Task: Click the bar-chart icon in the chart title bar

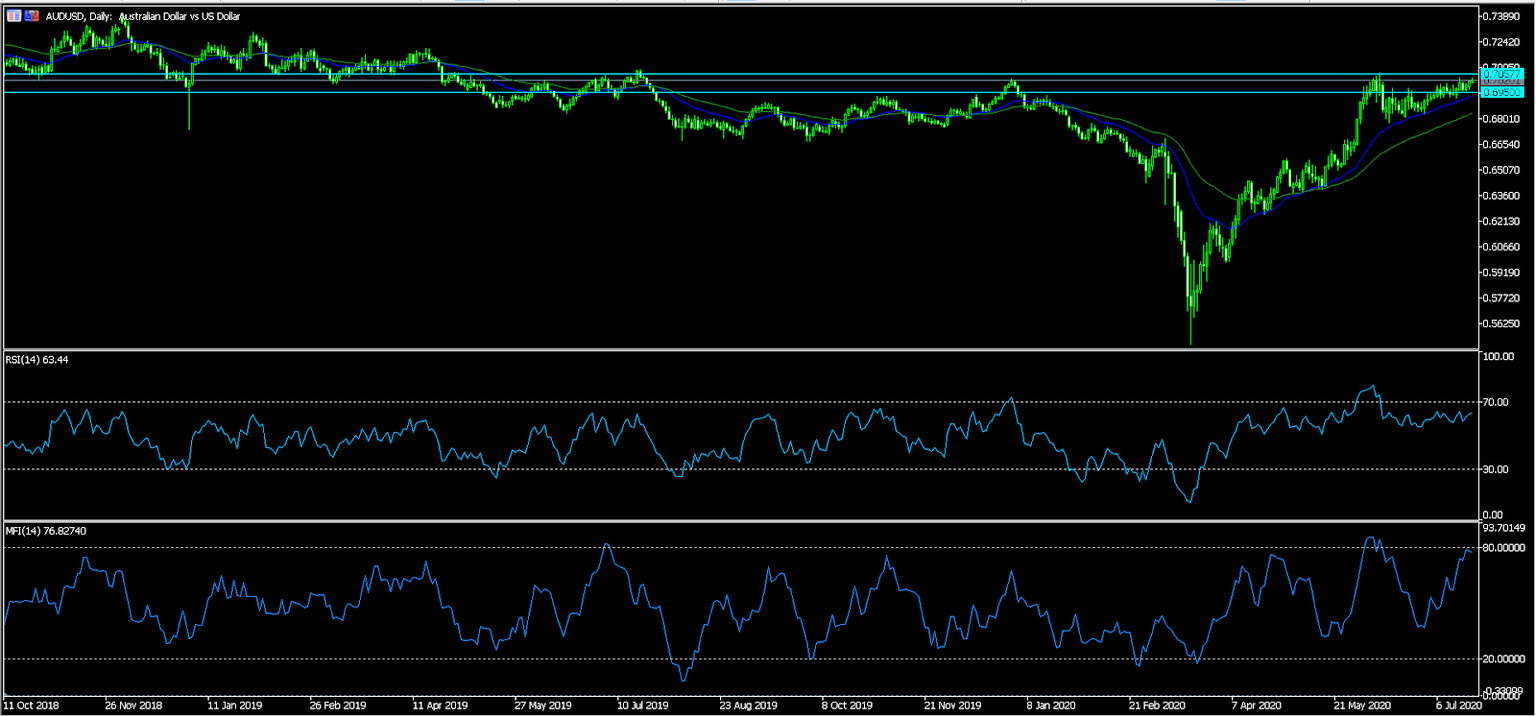Action: click(x=14, y=15)
